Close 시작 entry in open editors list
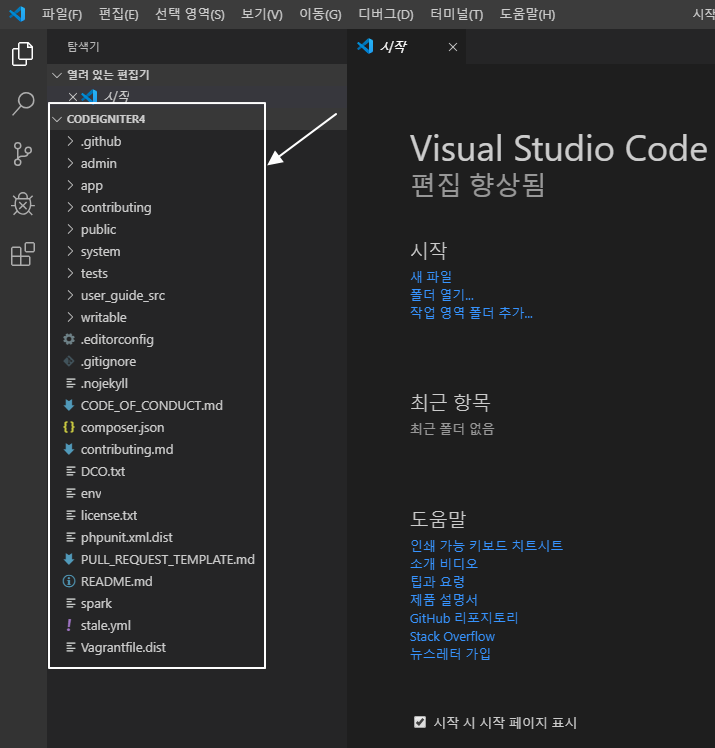This screenshot has width=715, height=748. [x=73, y=97]
